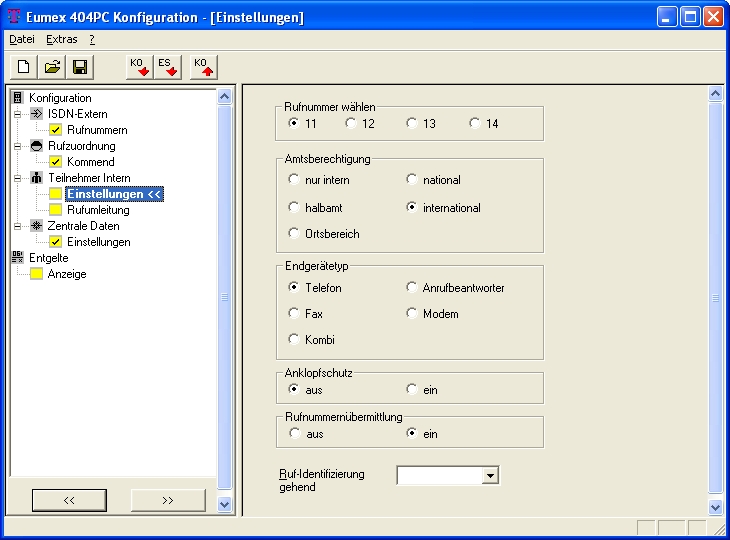
Task: Select Kommend in the tree
Action: pyautogui.click(x=91, y=162)
